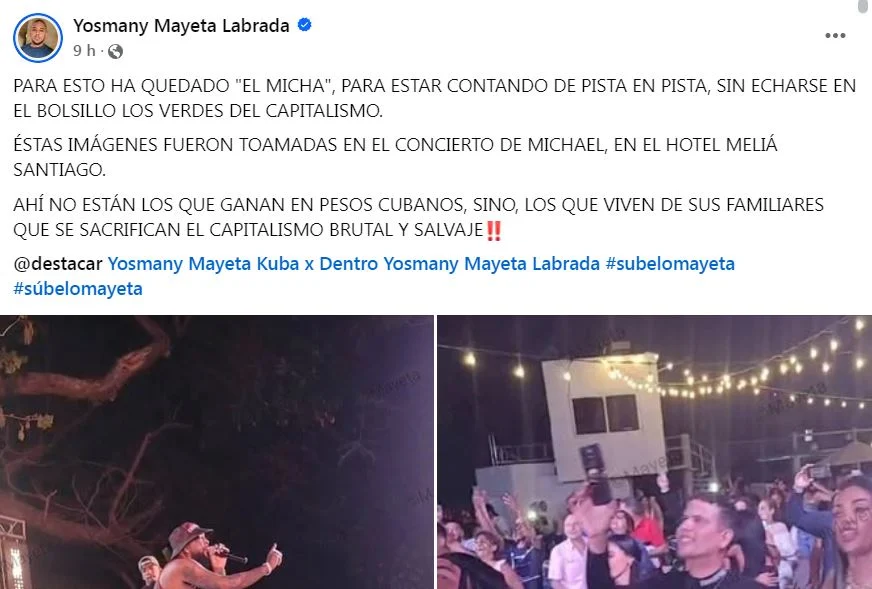Viewport: 872px width, 589px height.
Task: Click the blue verified badge icon
Action: [304, 25]
